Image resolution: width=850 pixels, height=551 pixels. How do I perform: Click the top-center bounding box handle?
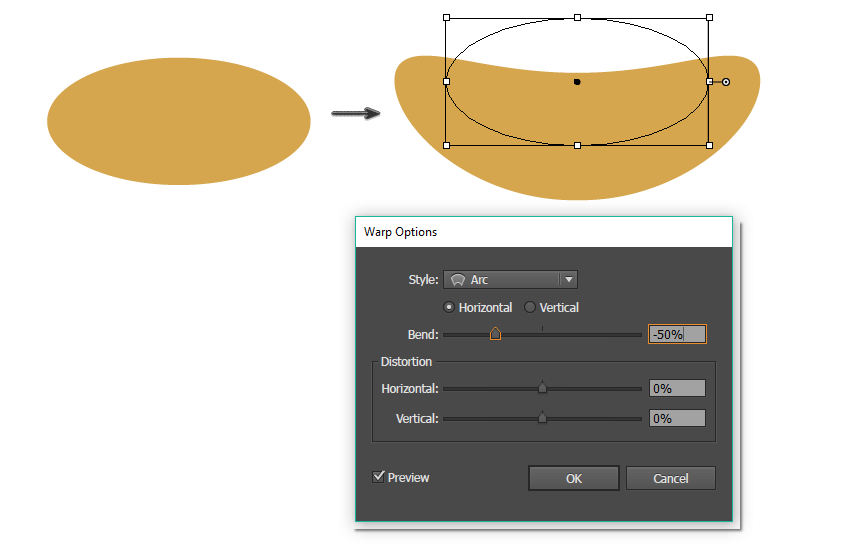click(577, 17)
